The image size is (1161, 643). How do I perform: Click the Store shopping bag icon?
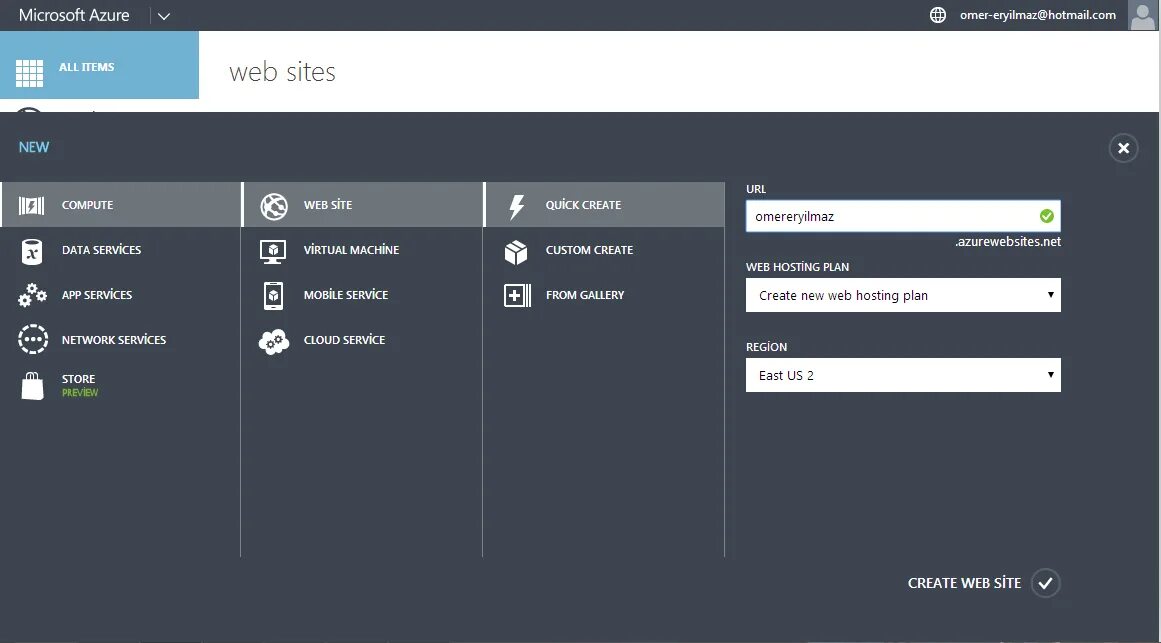pos(33,386)
